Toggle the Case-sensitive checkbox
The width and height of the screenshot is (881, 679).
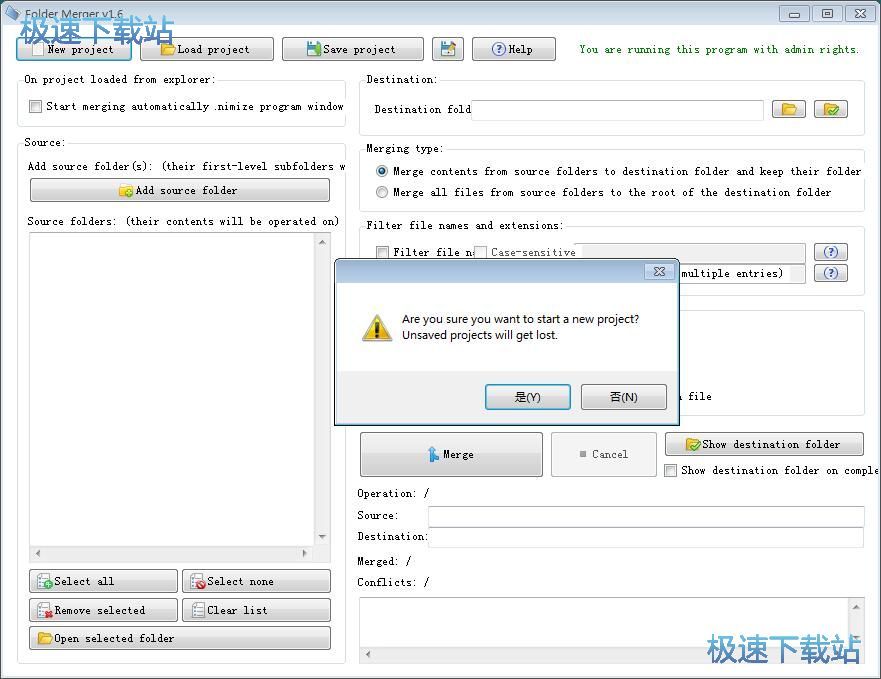(x=480, y=252)
